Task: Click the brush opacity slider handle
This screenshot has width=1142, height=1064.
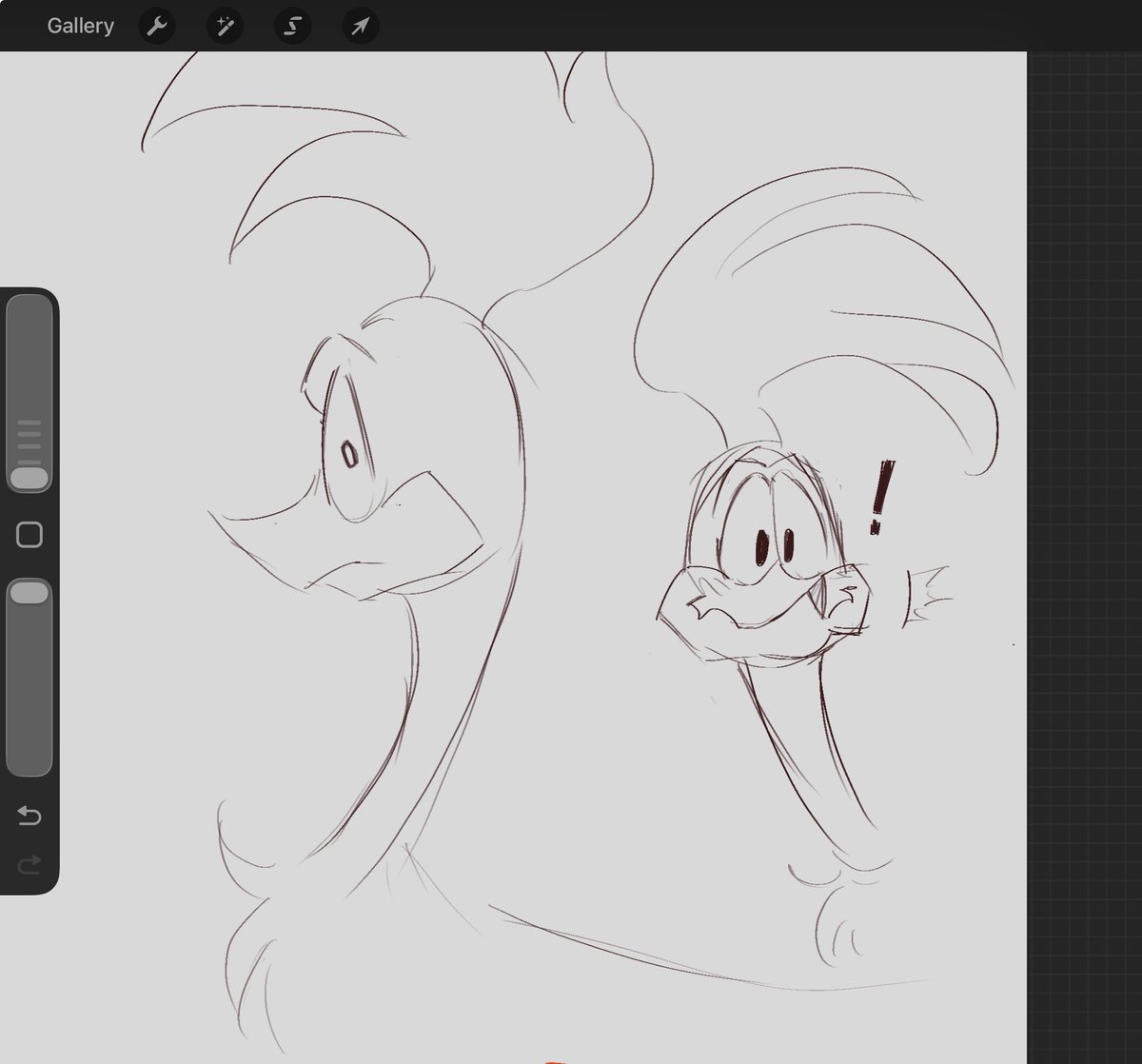Action: 29,593
